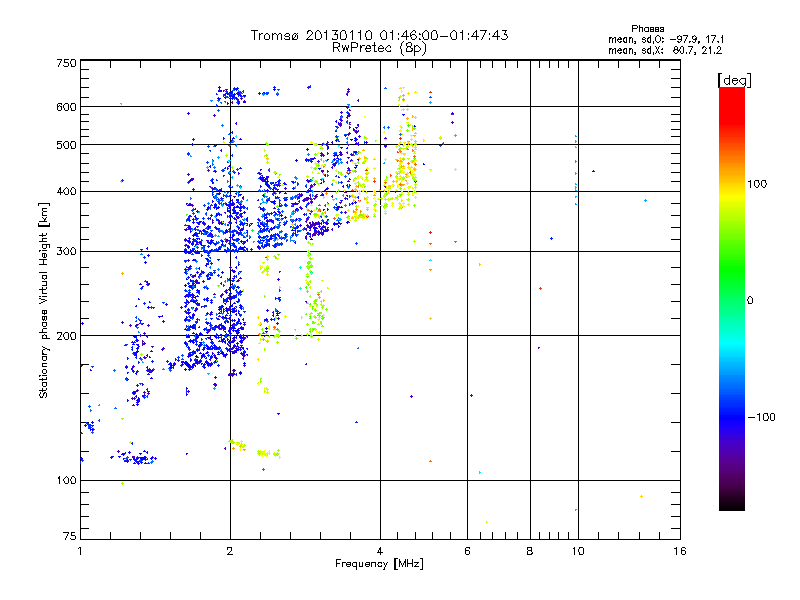The image size is (800, 600).
Task: Click x-axis tick label "4"
Action: pyautogui.click(x=380, y=551)
